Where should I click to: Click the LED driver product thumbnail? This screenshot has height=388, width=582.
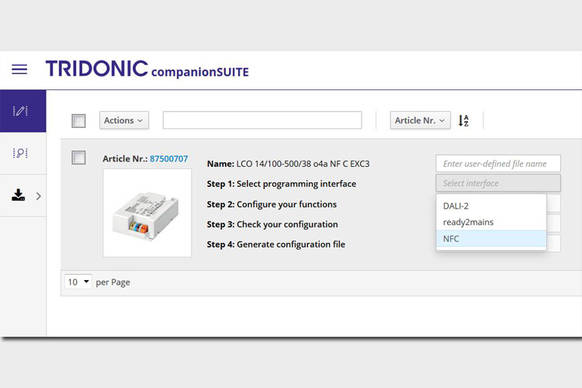[147, 213]
